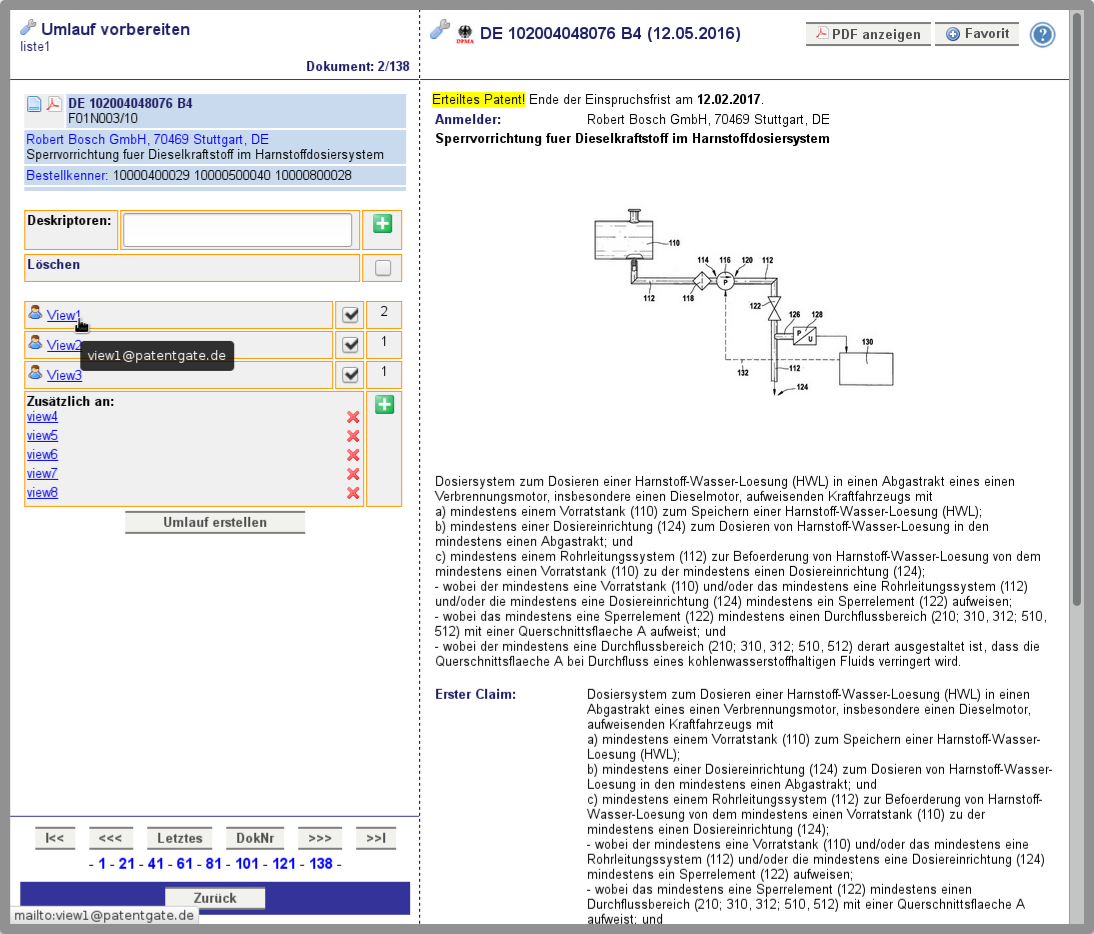Click the DokNr button
1094x934 pixels.
255,838
